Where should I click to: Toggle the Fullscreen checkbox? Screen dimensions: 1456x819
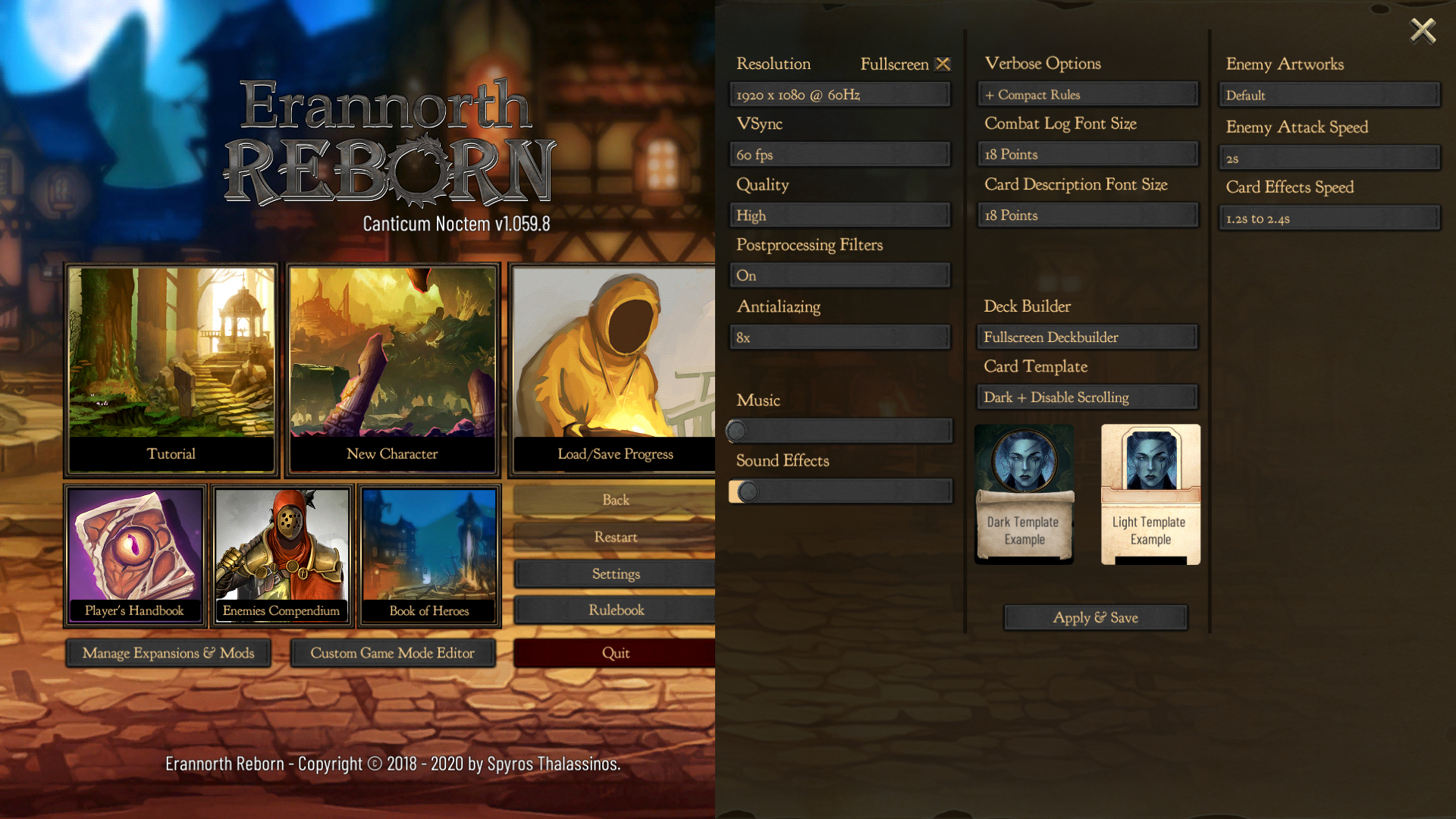click(943, 64)
